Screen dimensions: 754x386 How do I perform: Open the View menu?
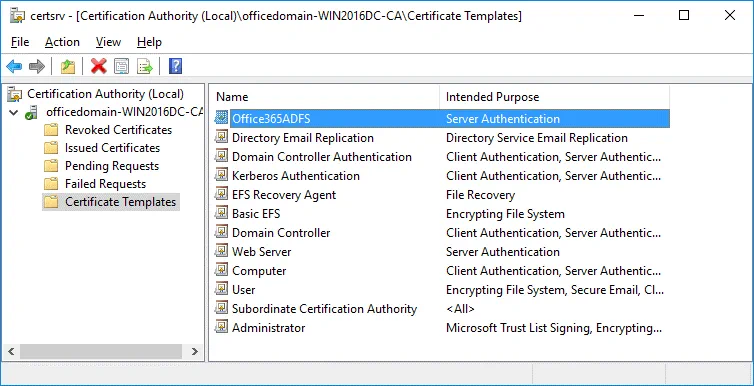108,42
